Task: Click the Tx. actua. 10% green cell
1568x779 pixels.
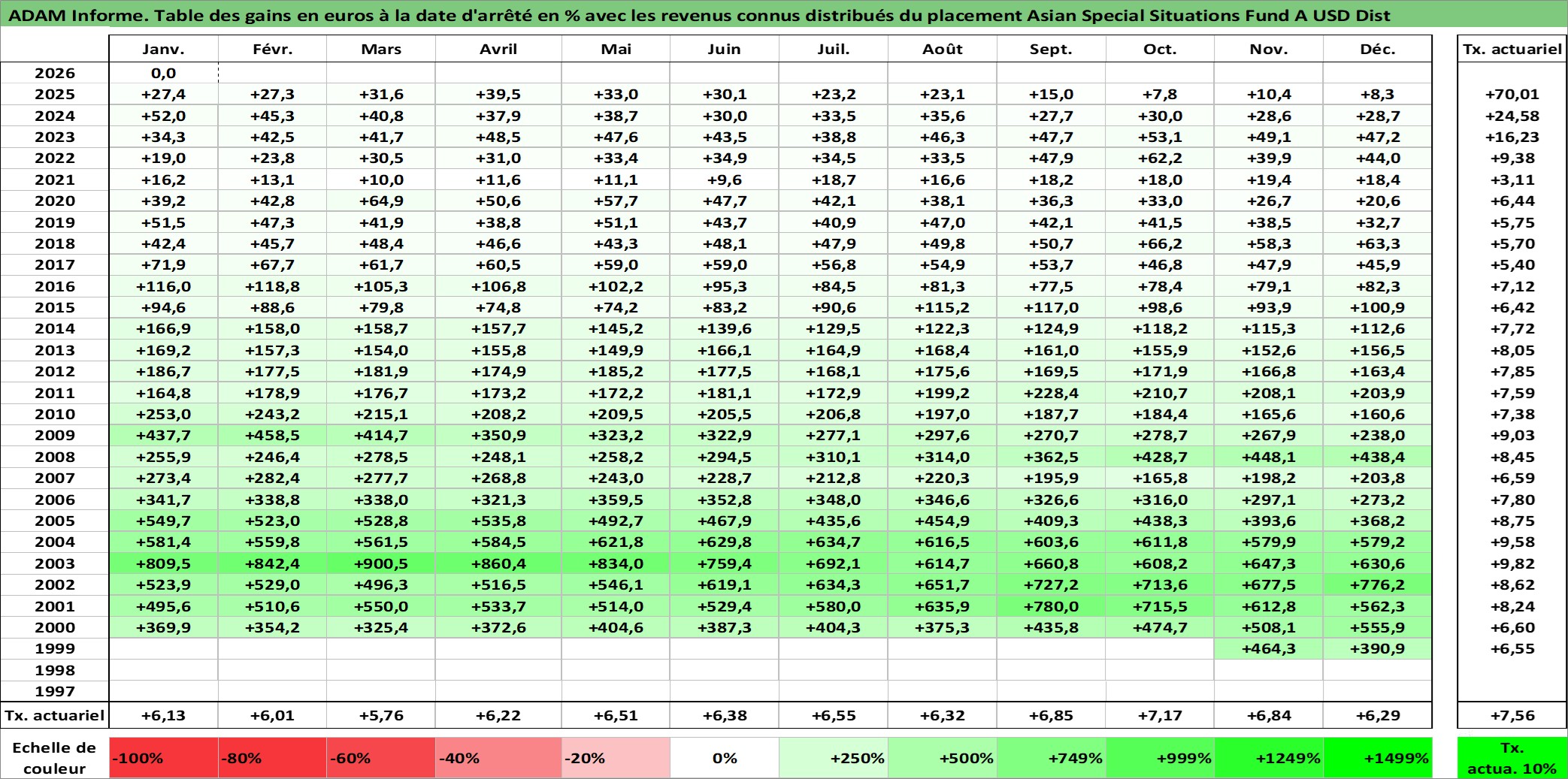Action: point(1512,758)
